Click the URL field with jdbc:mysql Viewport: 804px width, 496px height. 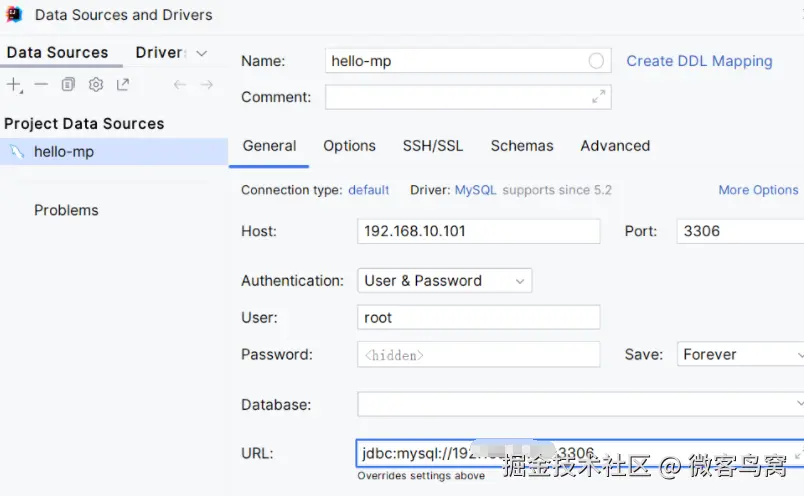(580, 453)
